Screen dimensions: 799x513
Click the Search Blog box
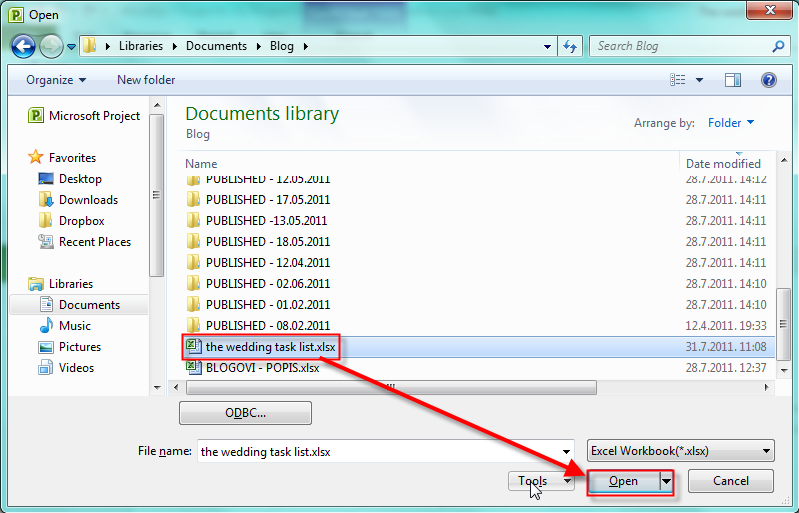point(680,46)
